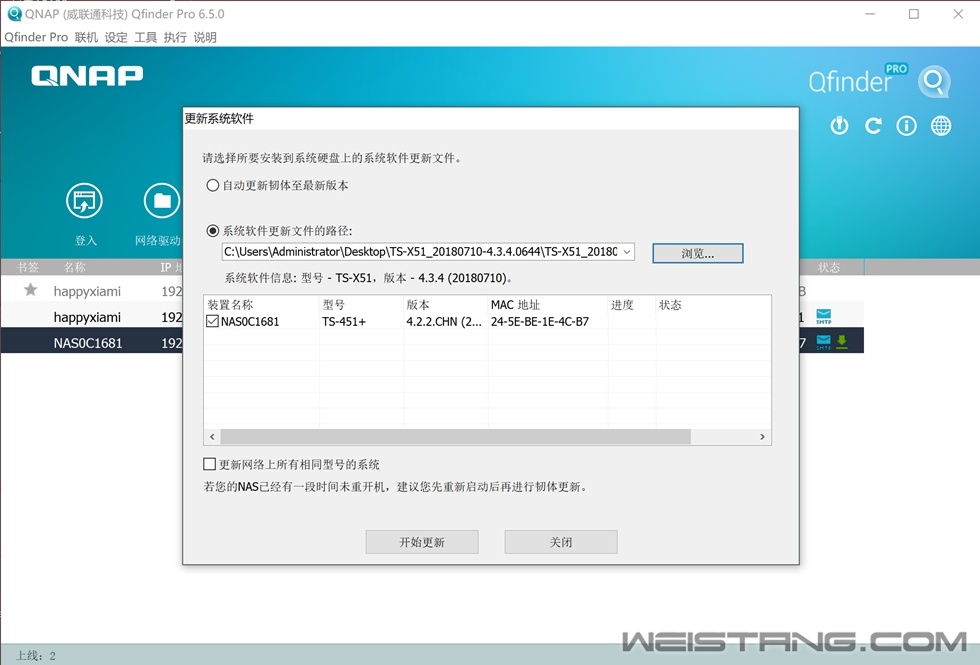Click the 浏览... browse button
Viewport: 980px width, 665px height.
[698, 253]
